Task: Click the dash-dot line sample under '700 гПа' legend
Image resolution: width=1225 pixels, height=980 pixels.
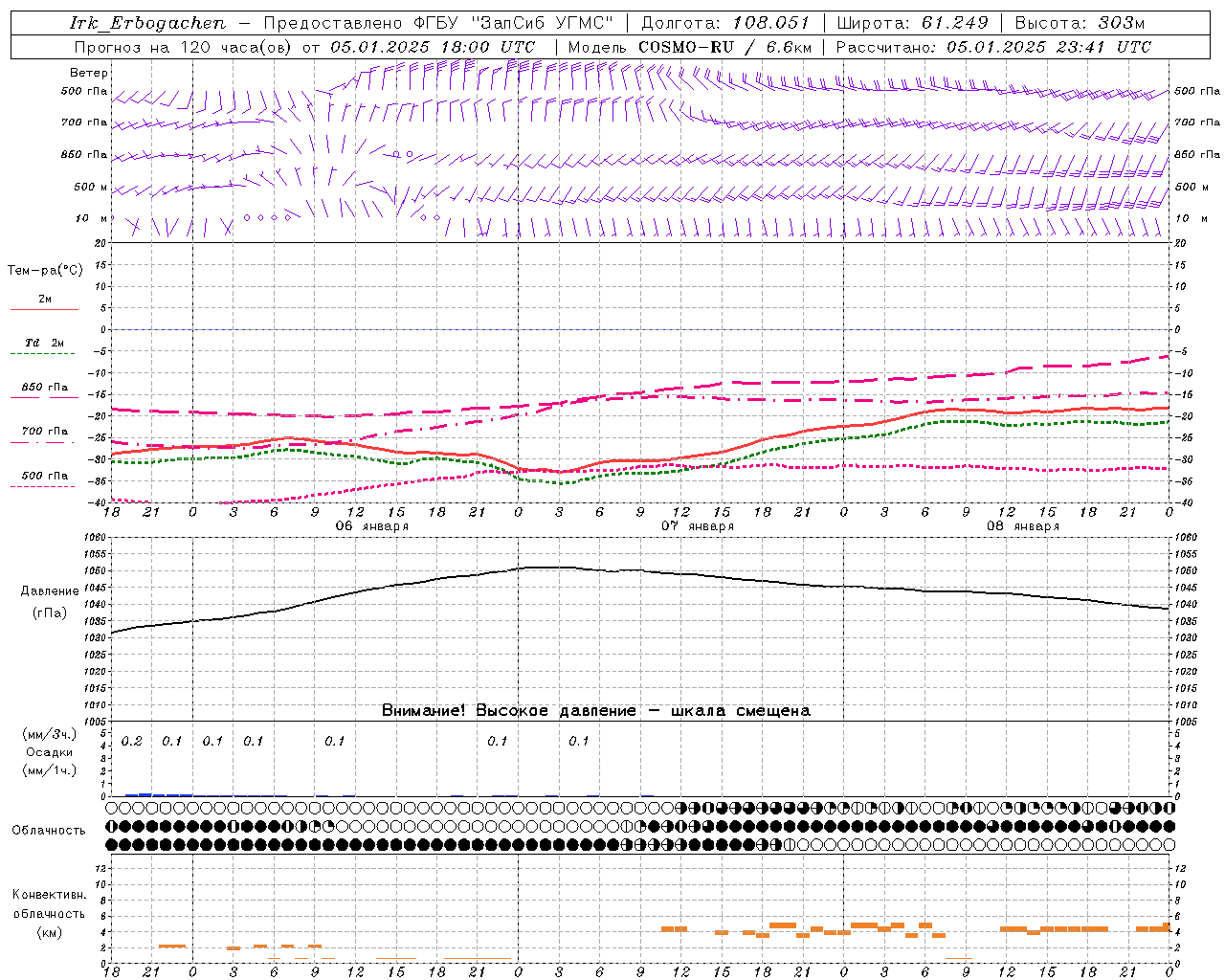Action: [x=43, y=442]
